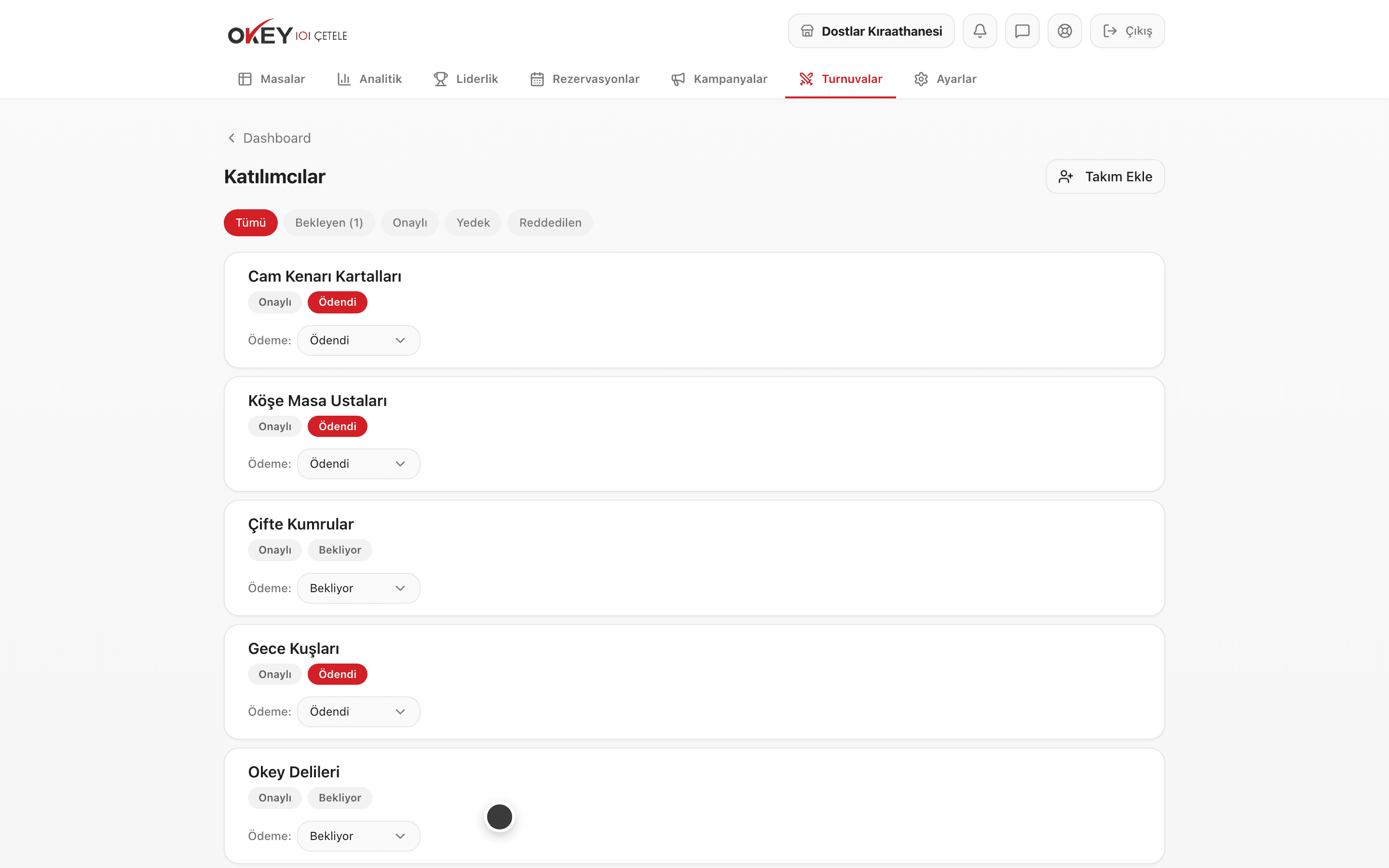This screenshot has width=1389, height=868.
Task: Click the help lifebuoy icon
Action: tap(1065, 31)
